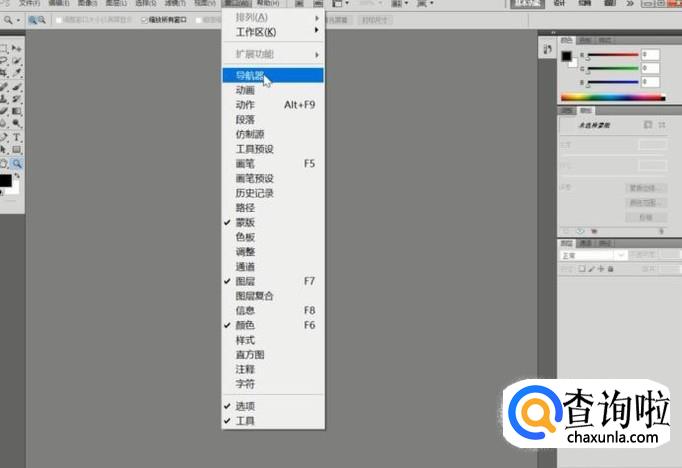Choose 动画 from the Window menu
682x468 pixels.
coord(273,90)
